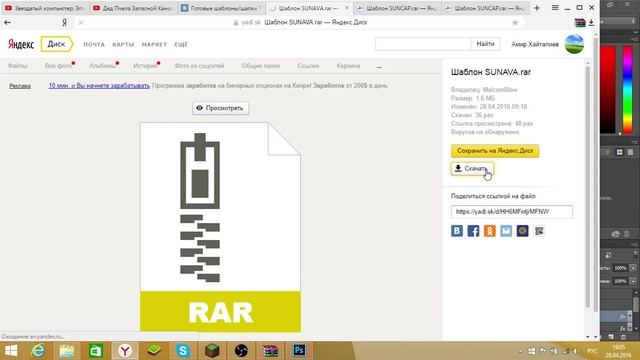Viewport: 640px width, 360px height.
Task: Bookmark page with the star icon
Action: [x=515, y=22]
